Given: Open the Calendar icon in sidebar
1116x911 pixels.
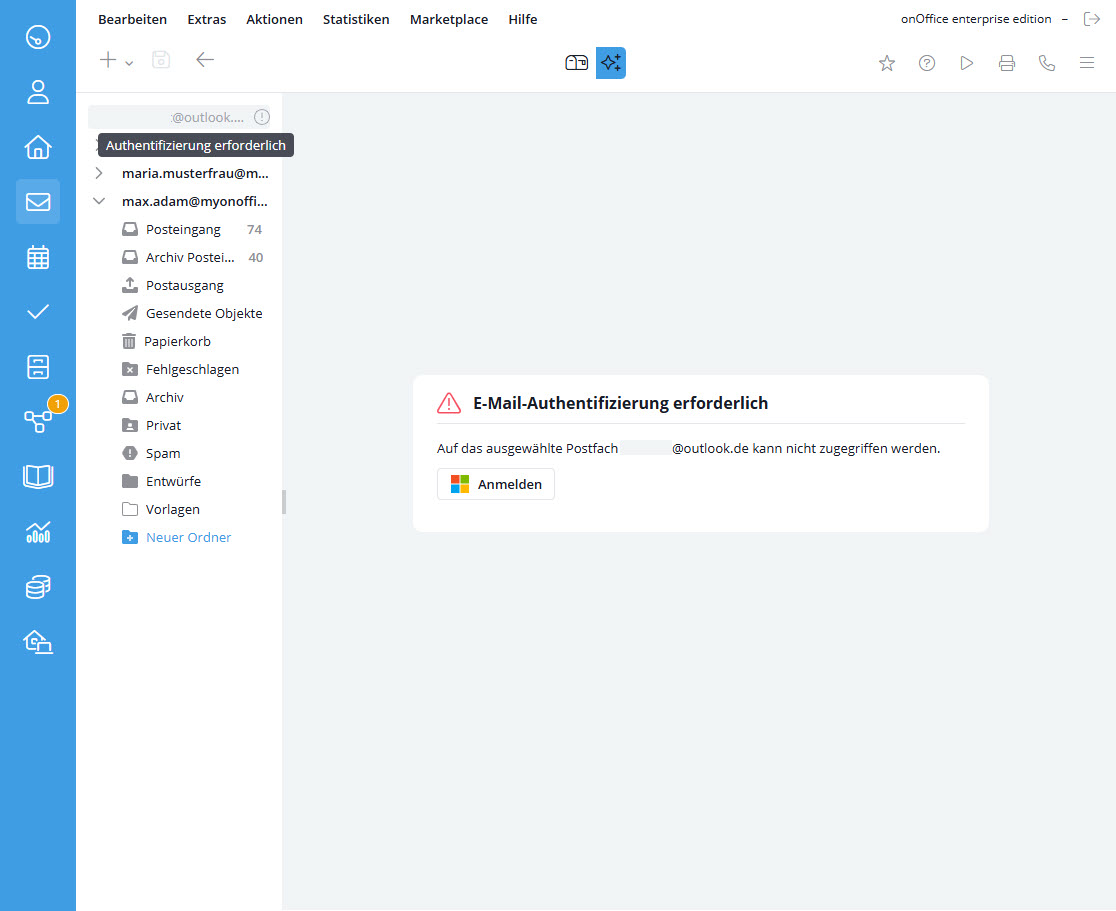Looking at the screenshot, I should (x=38, y=257).
